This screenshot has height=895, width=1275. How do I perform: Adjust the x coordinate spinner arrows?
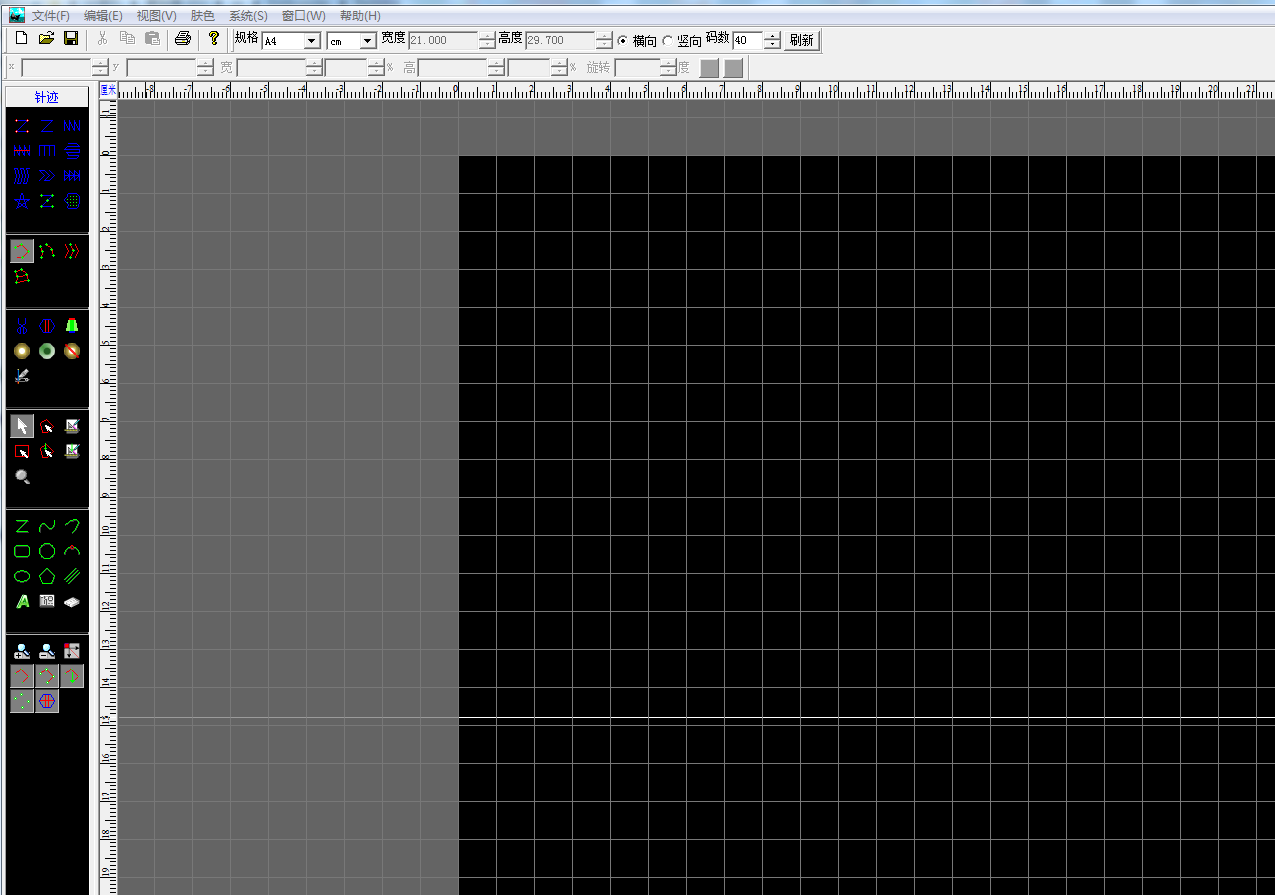(100, 68)
